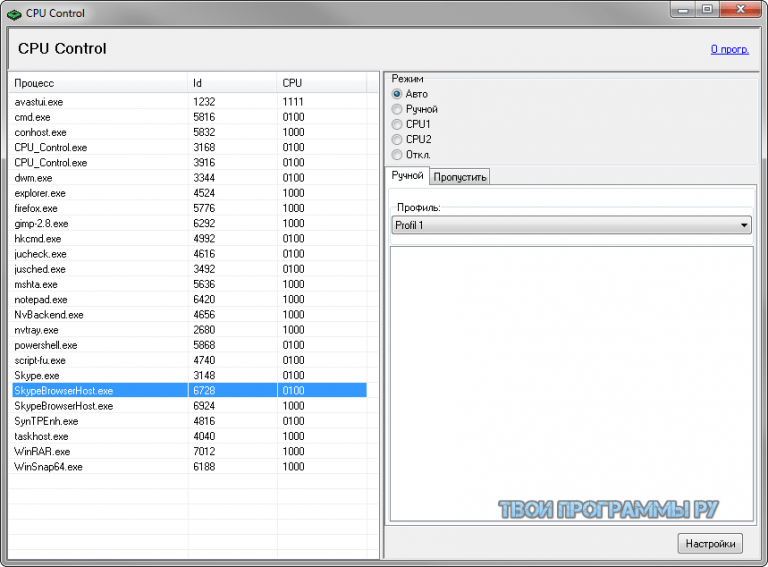The image size is (768, 567).
Task: Select the mshta.exe process row
Action: [x=189, y=284]
